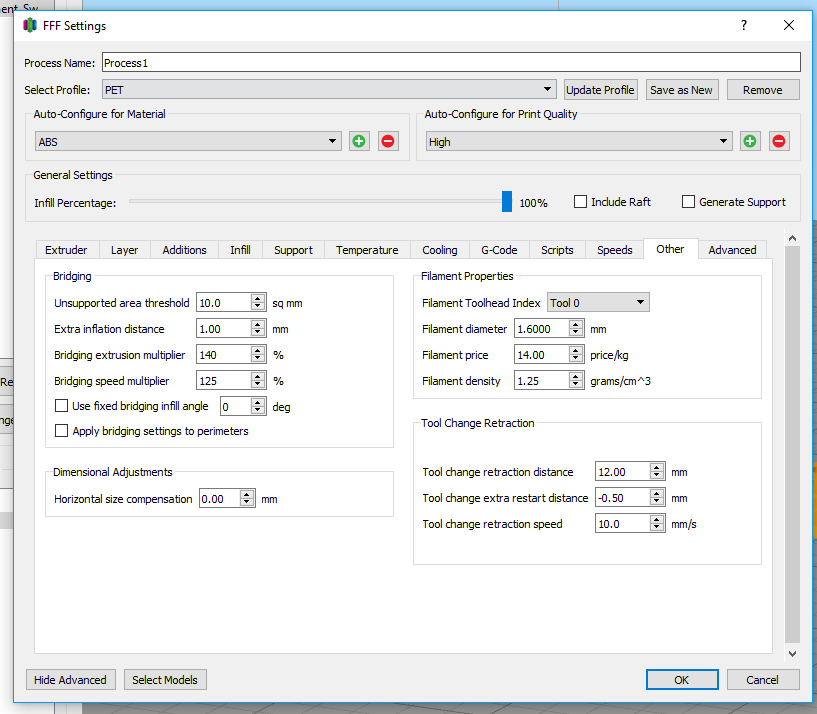This screenshot has height=714, width=817.
Task: Open the Speeds tab
Action: 615,250
